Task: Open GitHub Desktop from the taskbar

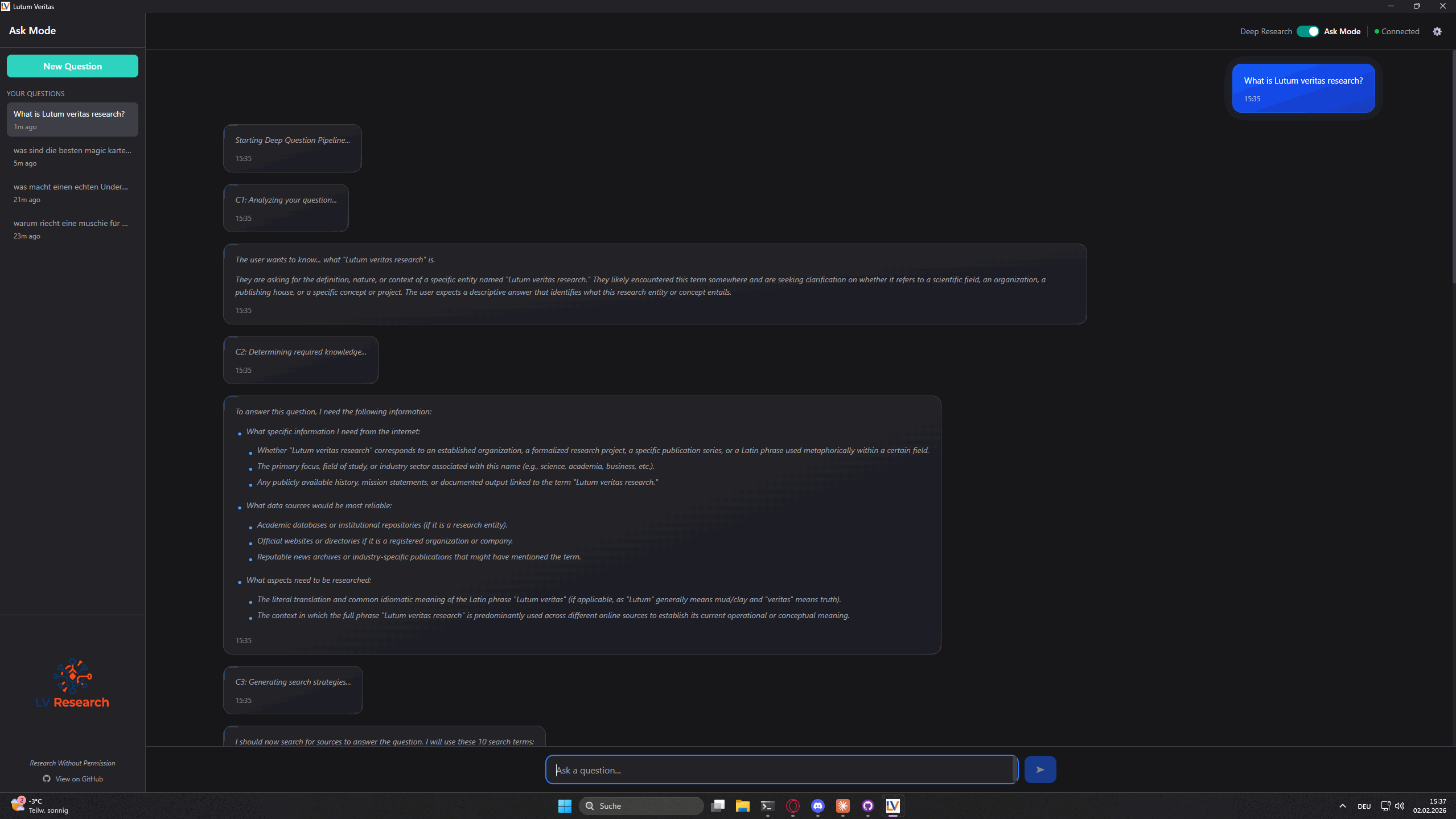Action: pyautogui.click(x=867, y=805)
